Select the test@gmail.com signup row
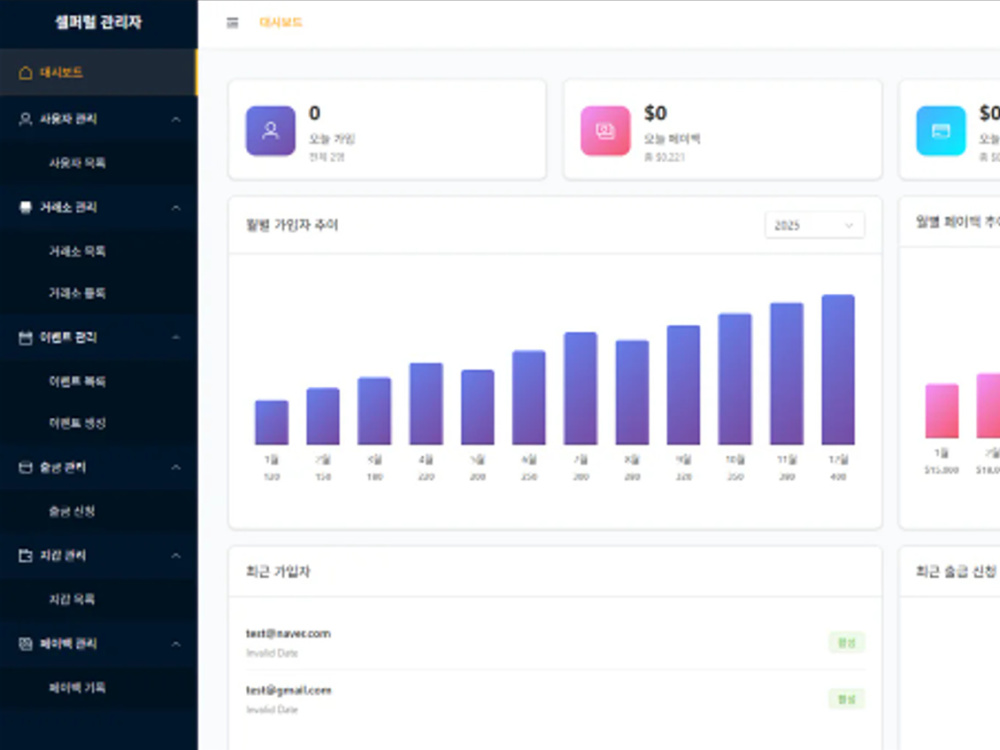 pyautogui.click(x=555, y=699)
